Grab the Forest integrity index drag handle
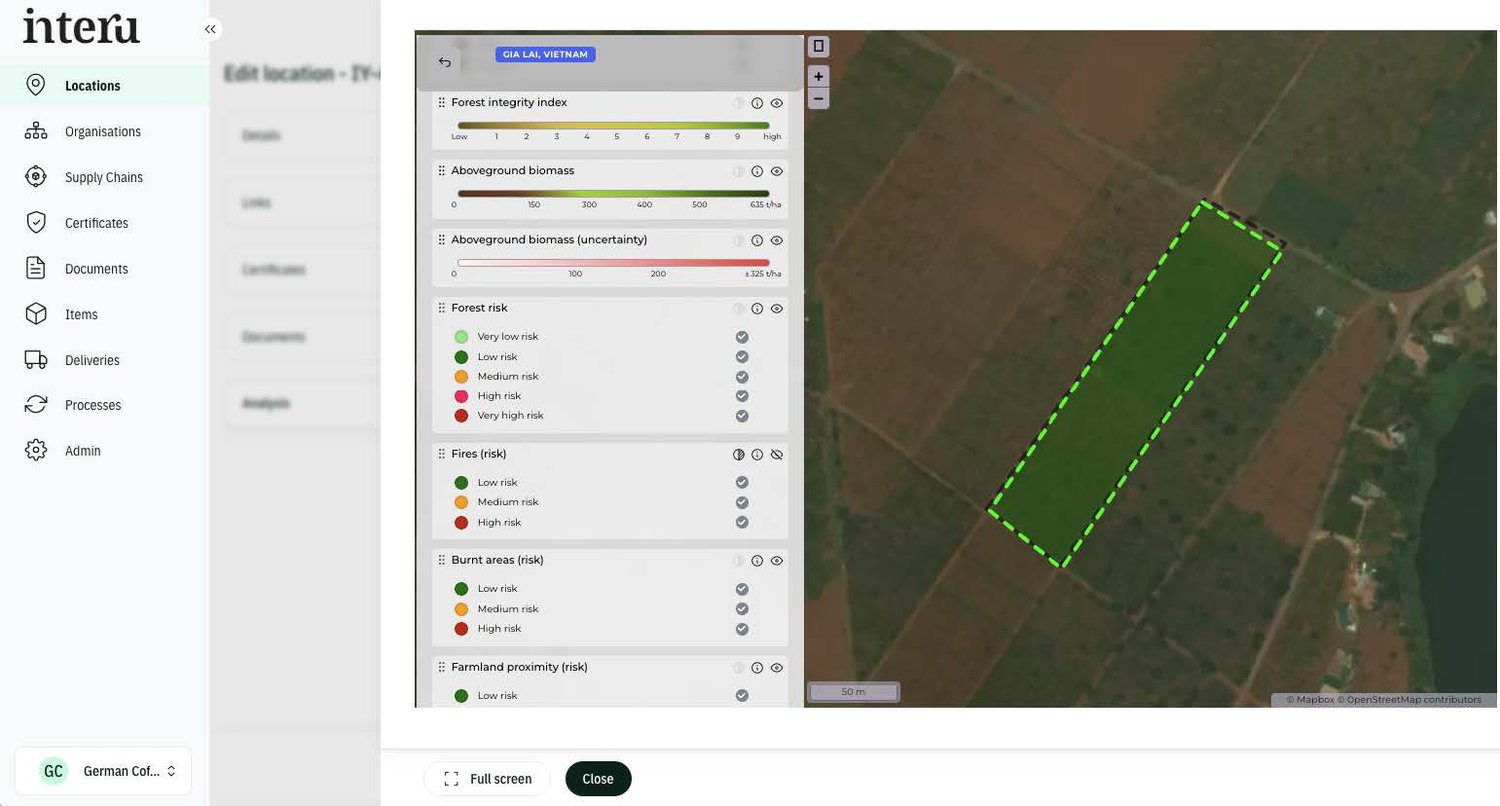Viewport: 1500px width, 806px height. [442, 103]
